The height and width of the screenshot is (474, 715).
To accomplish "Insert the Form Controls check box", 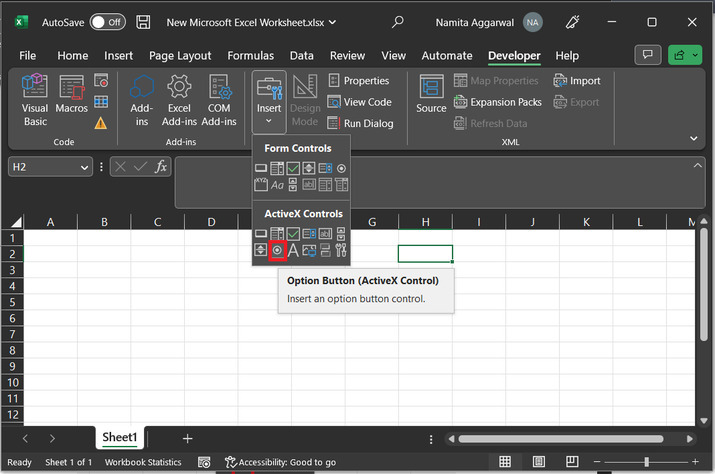I will tap(293, 169).
